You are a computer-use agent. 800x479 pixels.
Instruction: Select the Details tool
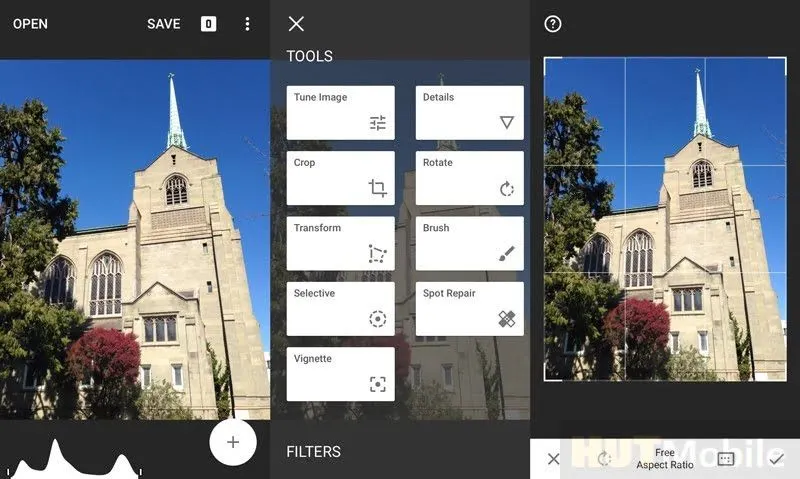pos(469,112)
